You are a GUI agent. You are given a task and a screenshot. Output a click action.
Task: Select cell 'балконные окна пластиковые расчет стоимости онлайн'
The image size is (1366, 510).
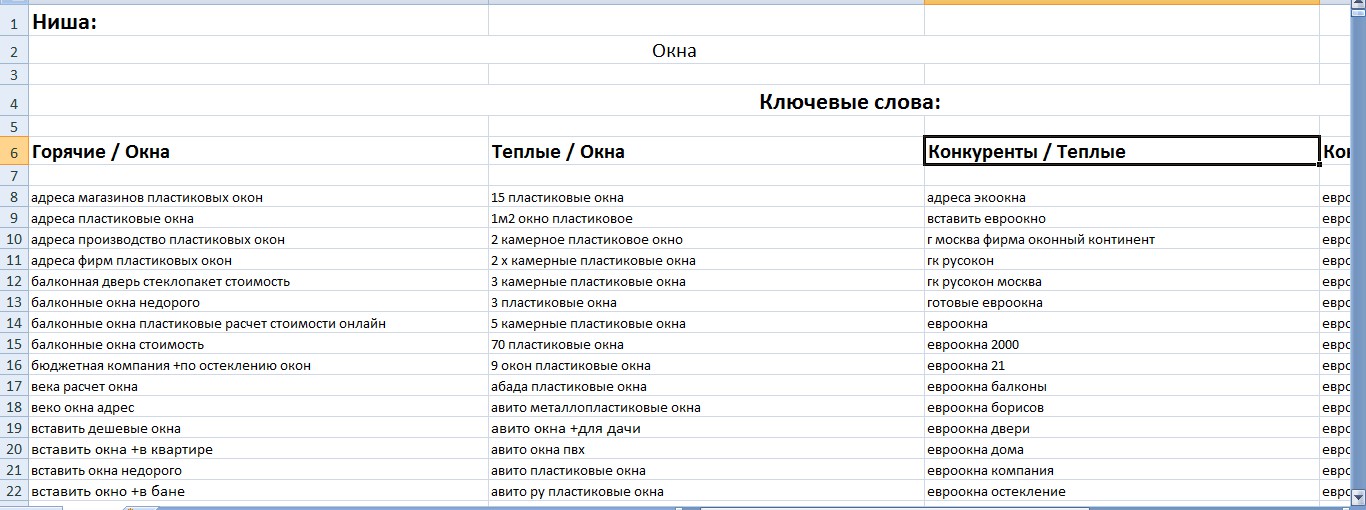click(x=259, y=323)
